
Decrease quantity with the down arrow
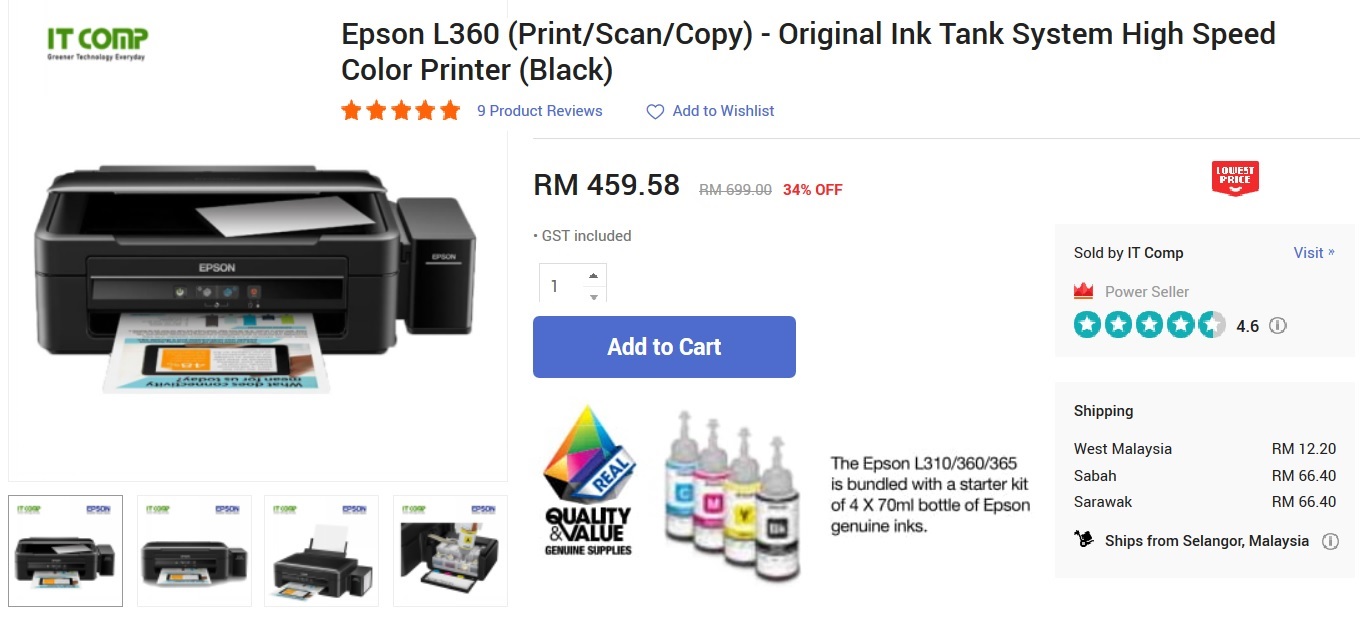point(593,296)
